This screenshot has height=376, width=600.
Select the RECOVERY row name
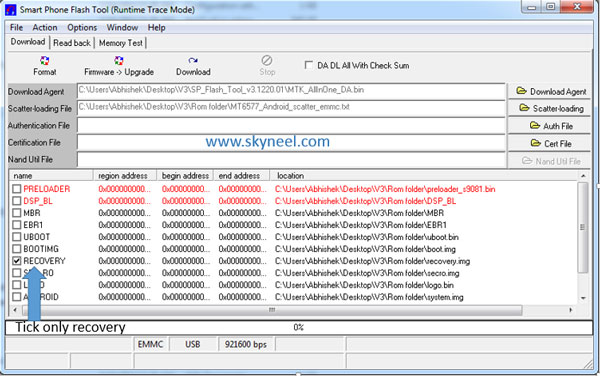44,261
